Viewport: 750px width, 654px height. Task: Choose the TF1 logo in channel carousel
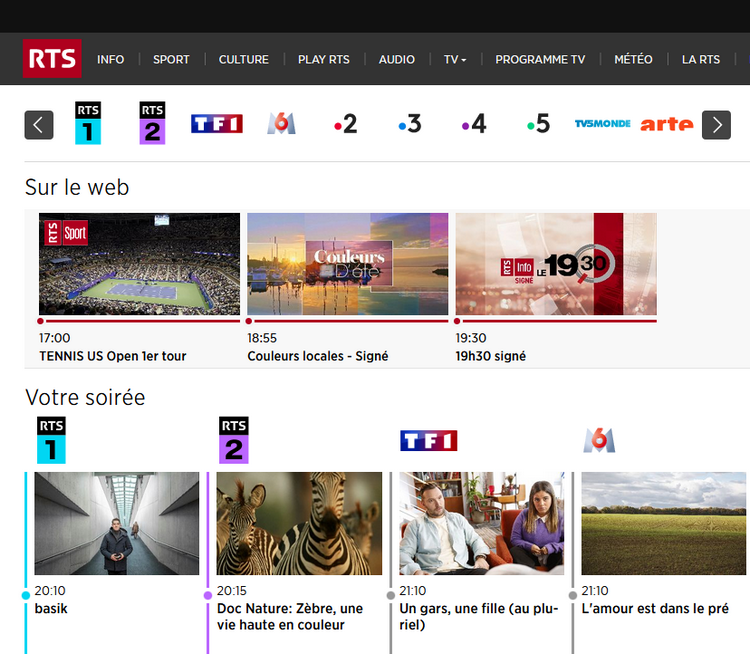tap(217, 123)
